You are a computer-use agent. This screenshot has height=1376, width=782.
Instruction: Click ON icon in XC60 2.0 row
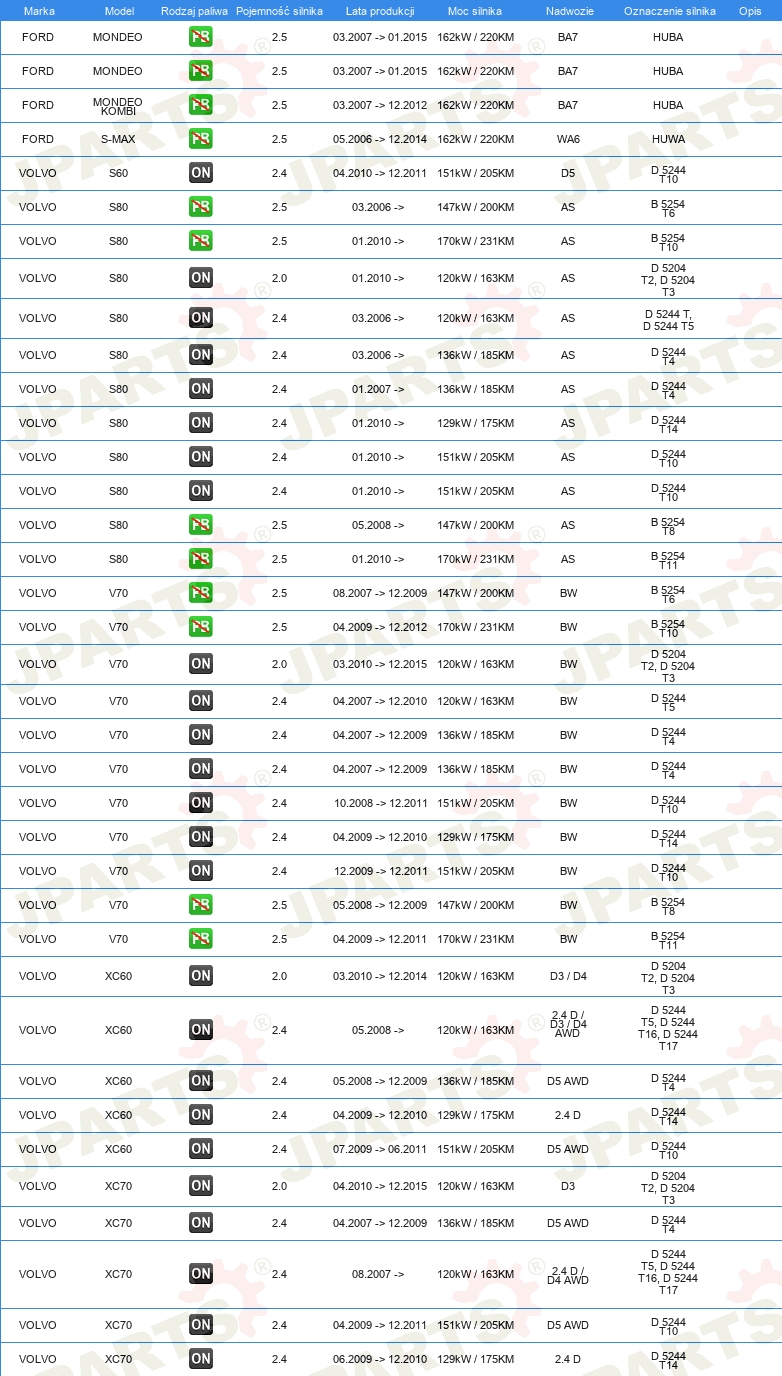pos(201,976)
